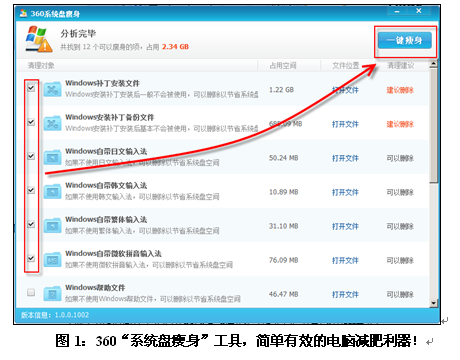This screenshot has width=460, height=360.
Task: Click the 分析完毕 heading
Action: coord(78,33)
